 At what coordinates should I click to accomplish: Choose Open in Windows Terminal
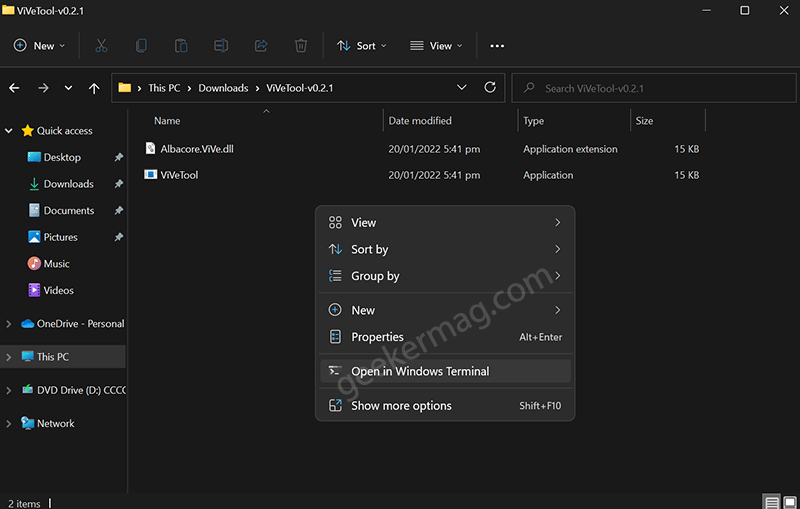[445, 371]
